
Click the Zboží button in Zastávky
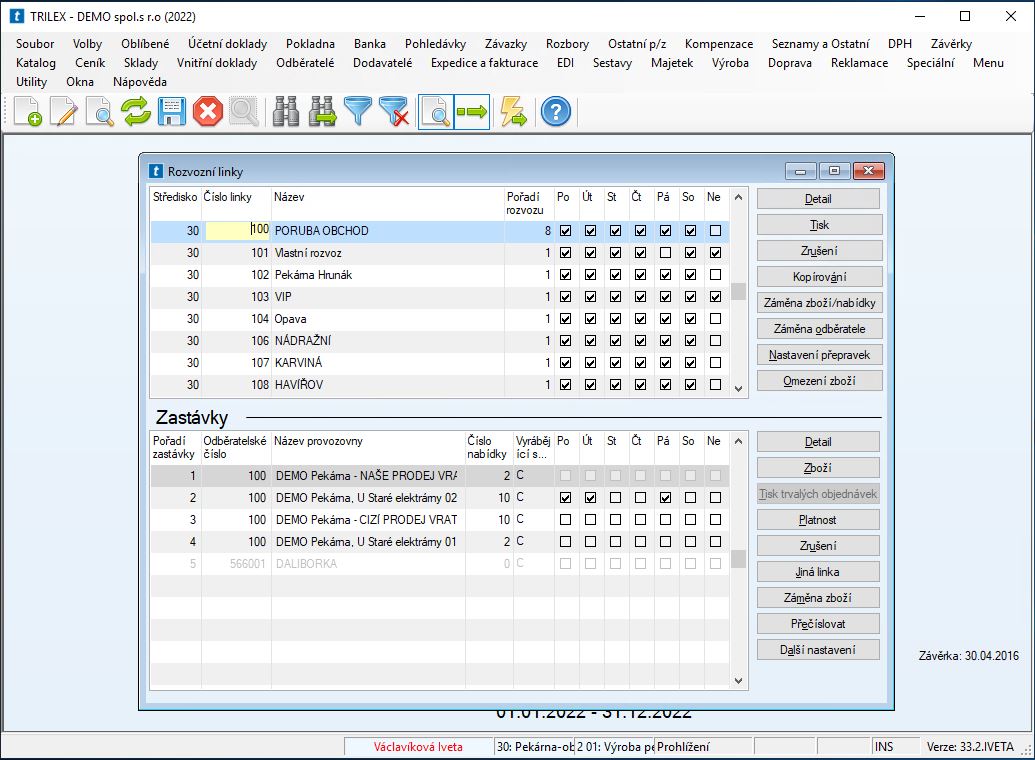coord(818,468)
